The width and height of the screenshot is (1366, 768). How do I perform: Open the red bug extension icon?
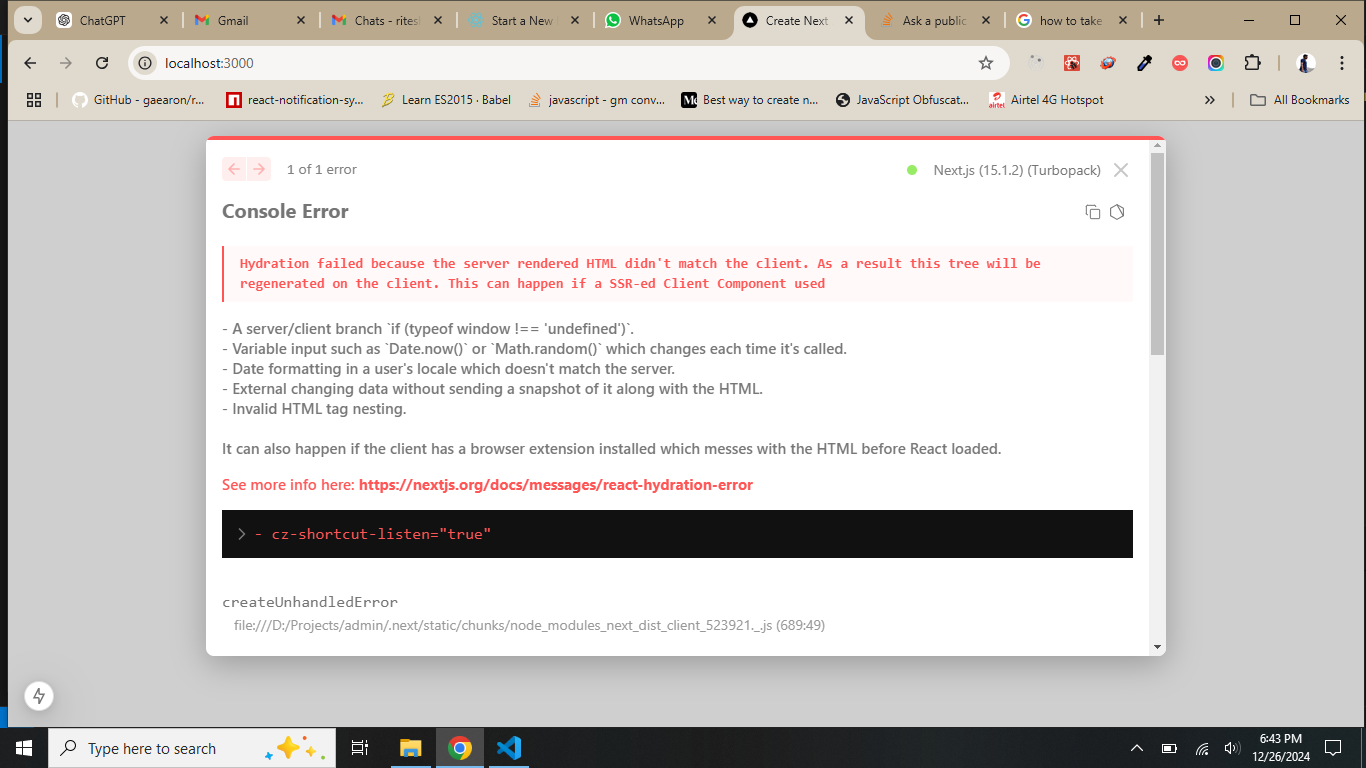coord(1072,63)
